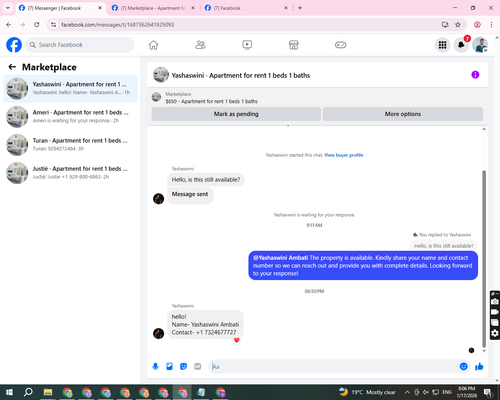The height and width of the screenshot is (400, 500).
Task: Open $650 apartment listing in chat header
Action: (x=211, y=101)
